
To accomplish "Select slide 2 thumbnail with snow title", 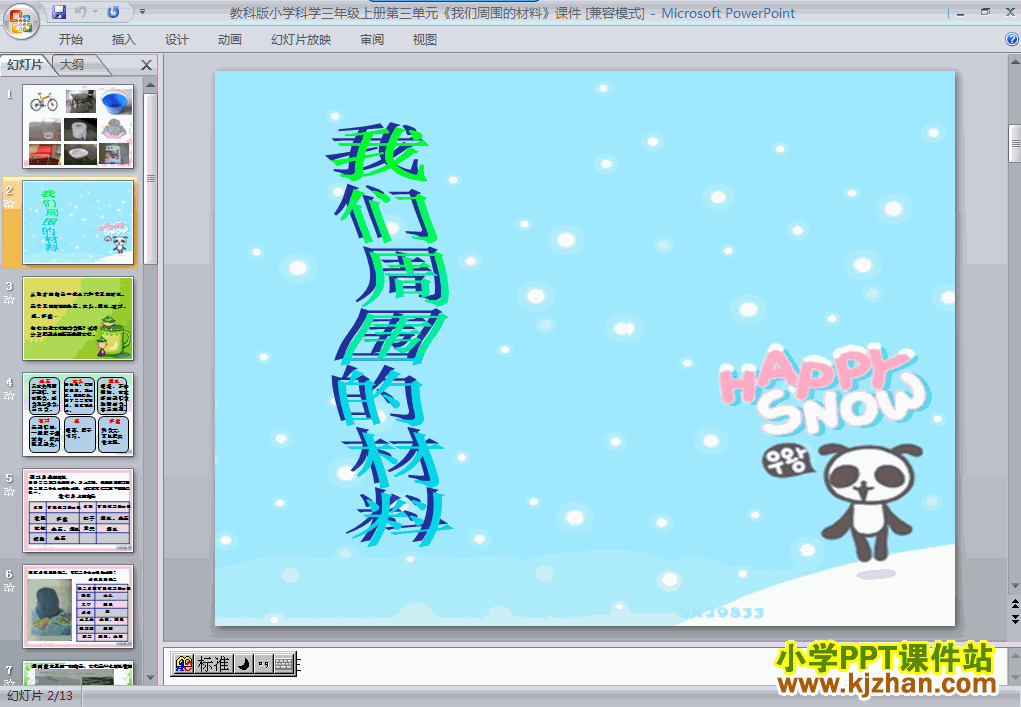I will click(x=78, y=223).
